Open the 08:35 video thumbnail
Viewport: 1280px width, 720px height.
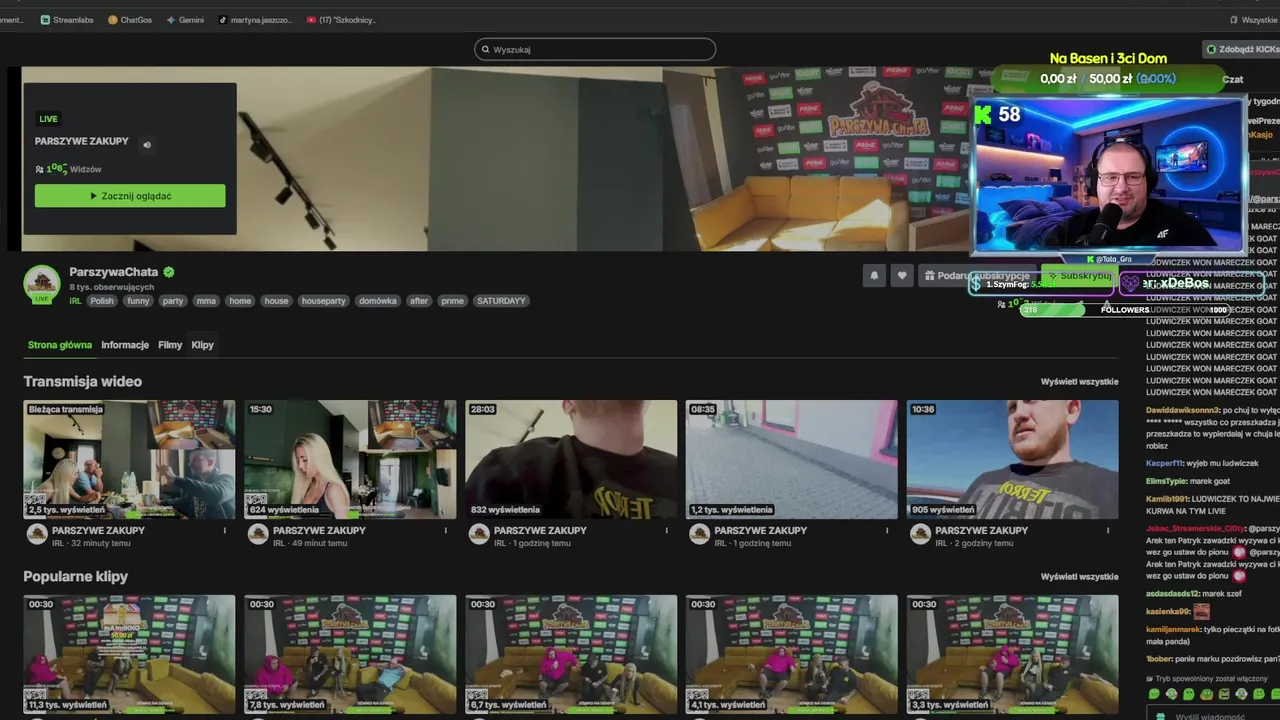coord(792,459)
